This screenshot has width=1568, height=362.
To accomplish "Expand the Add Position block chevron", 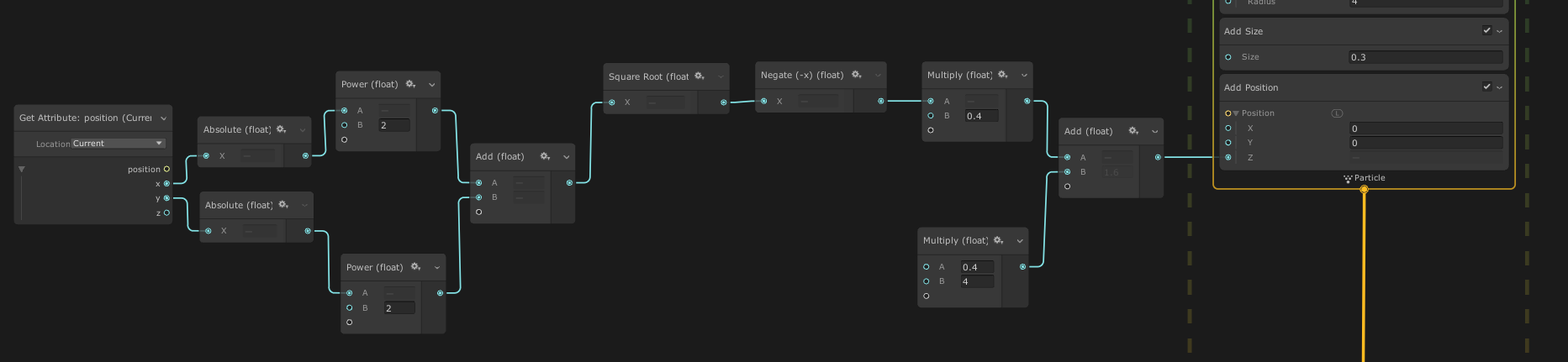I will pos(1499,87).
